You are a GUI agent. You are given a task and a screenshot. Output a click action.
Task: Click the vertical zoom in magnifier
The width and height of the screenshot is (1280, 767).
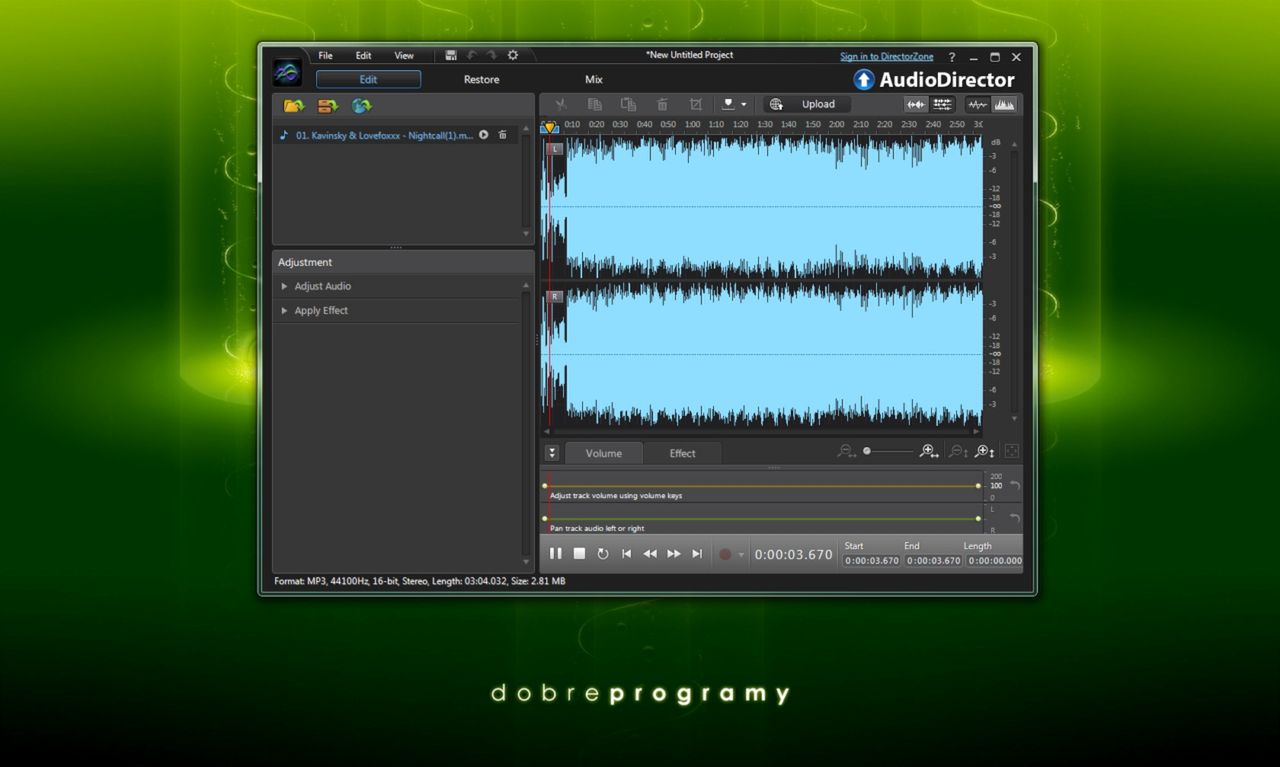pos(984,452)
